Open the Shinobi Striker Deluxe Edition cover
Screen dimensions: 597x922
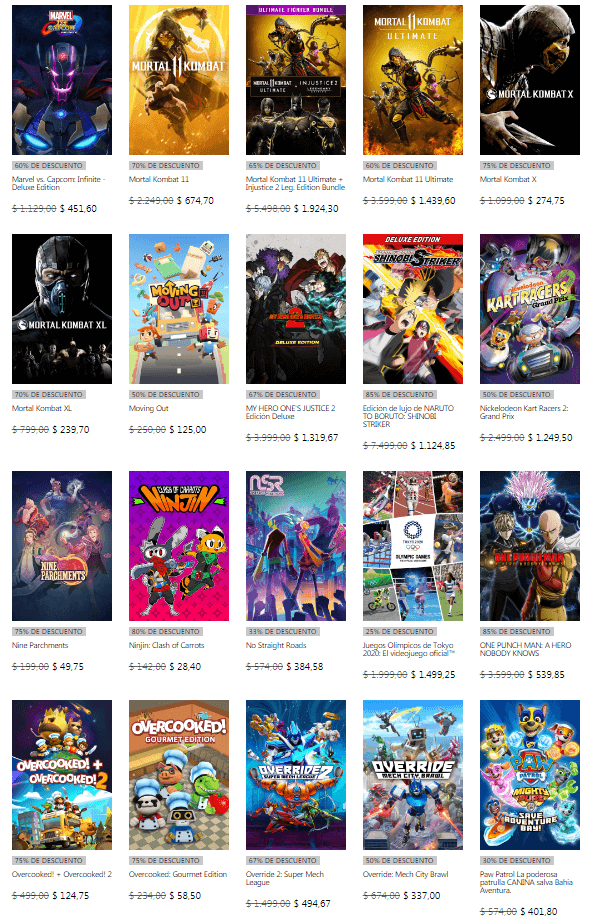point(413,309)
